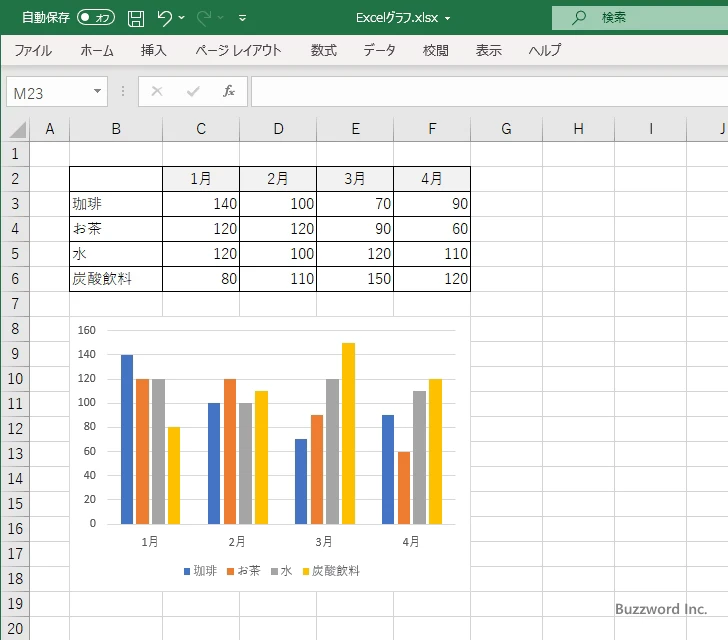Click the 水 legend entry in chart
This screenshot has height=640, width=728.
282,571
